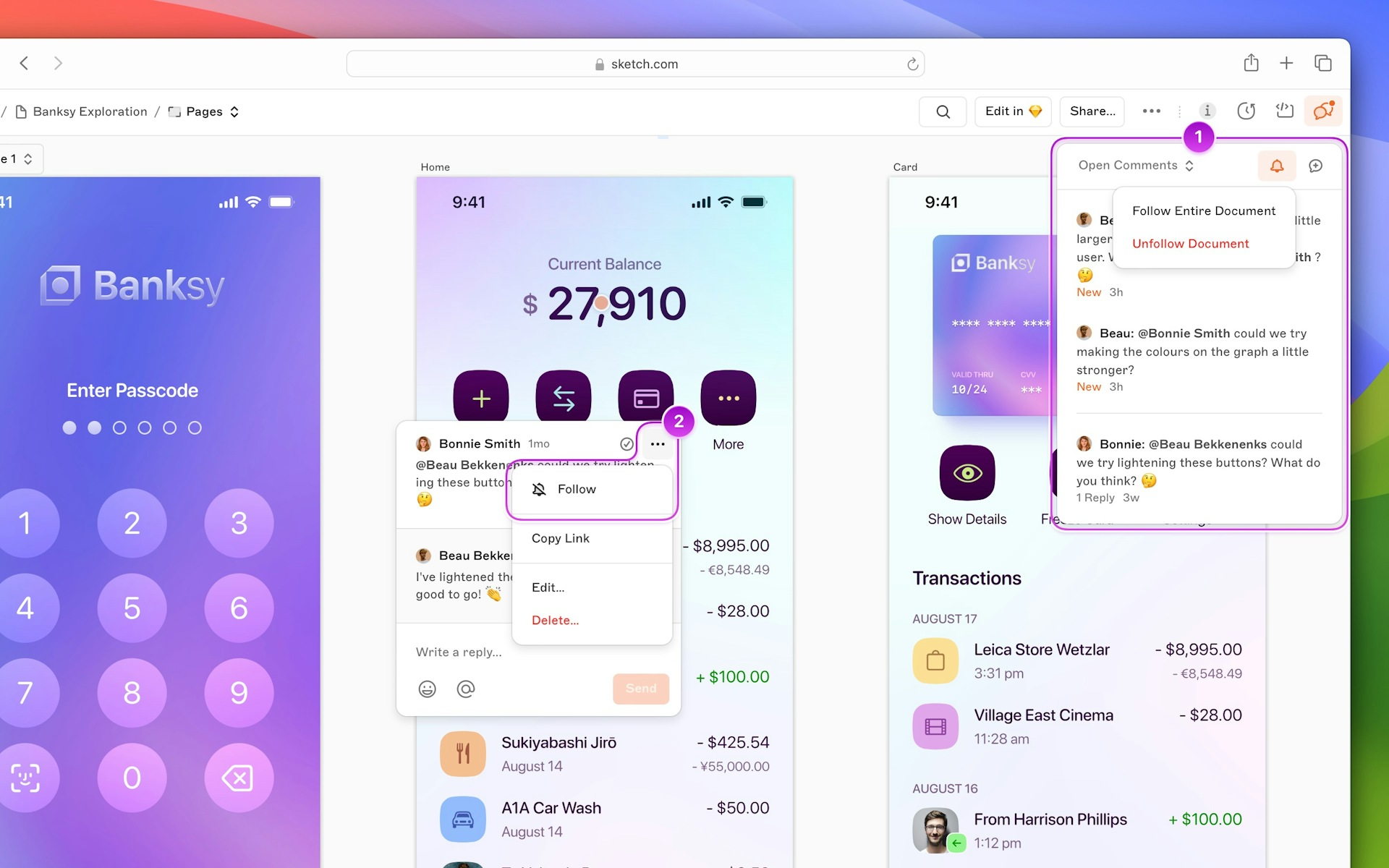Expand Open Comments settings chevron
1389x868 pixels.
(x=1189, y=165)
